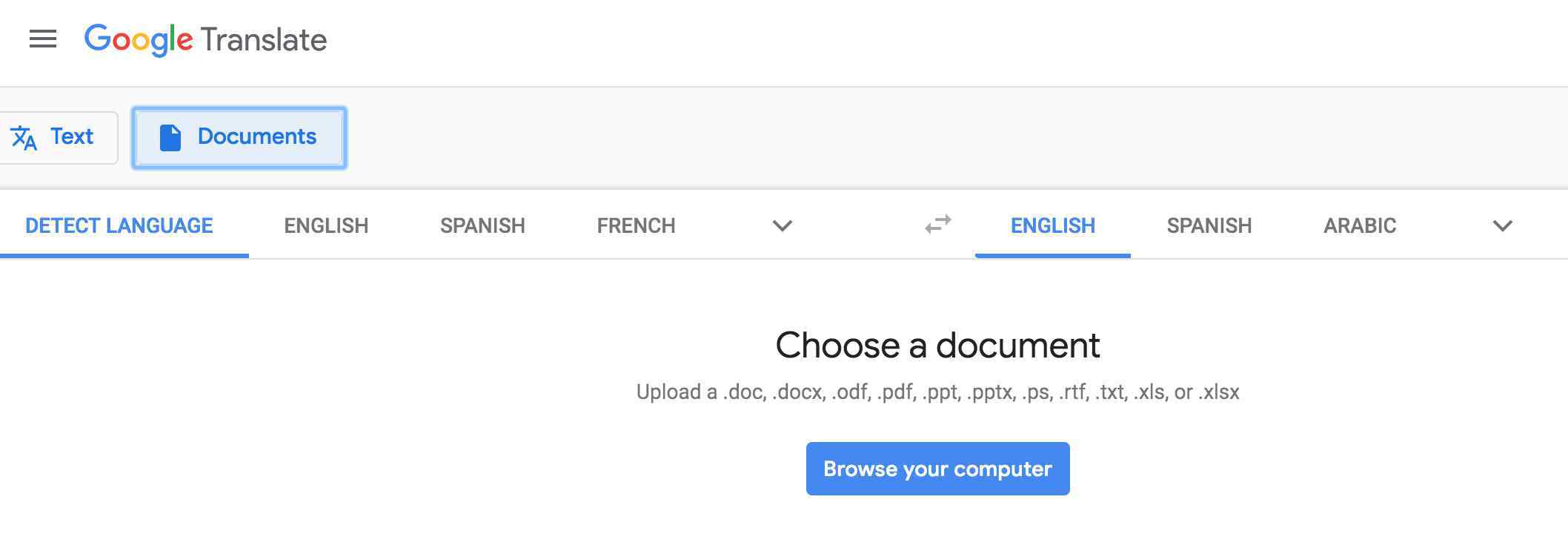The image size is (1568, 554).
Task: Click the Choose a document heading
Action: [x=937, y=346]
